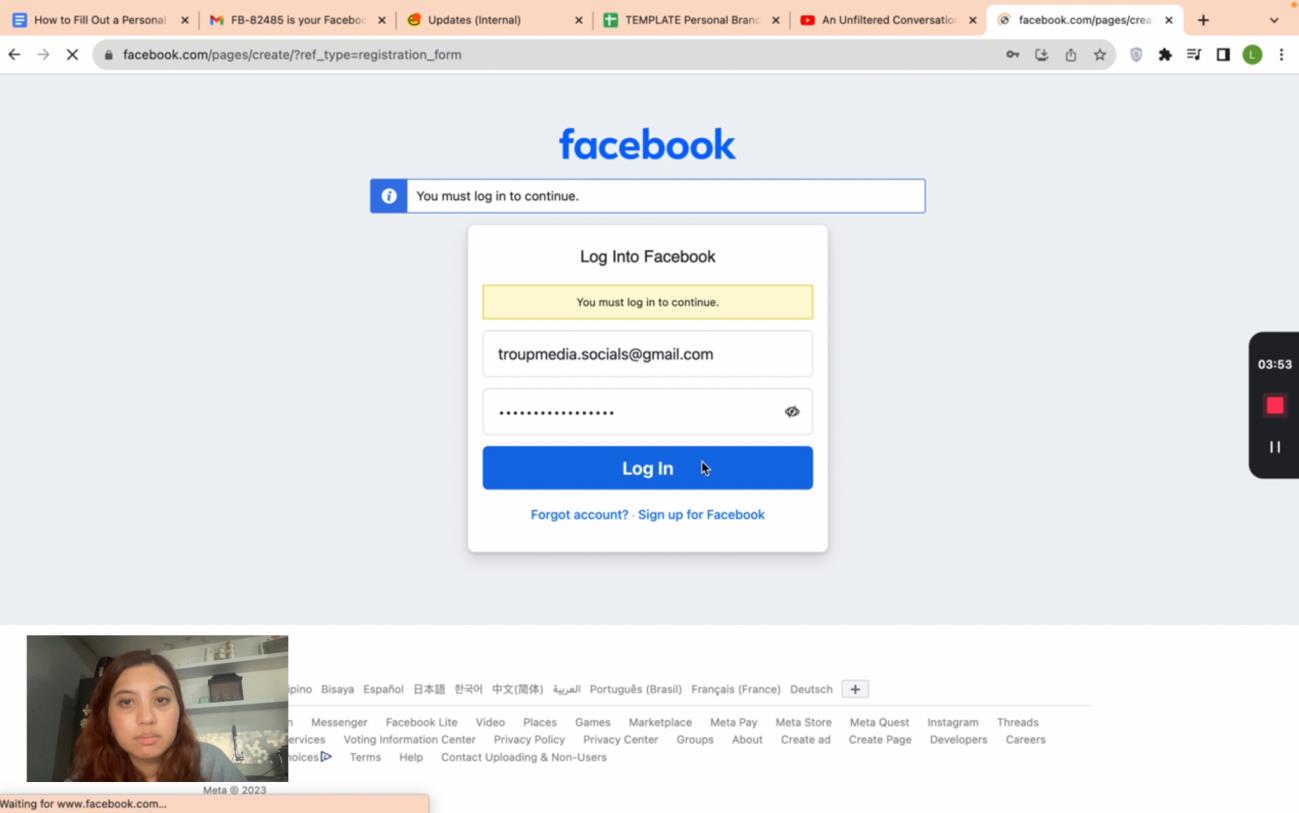The height and width of the screenshot is (813, 1299).
Task: Expand the tab search chevron
Action: click(1273, 20)
